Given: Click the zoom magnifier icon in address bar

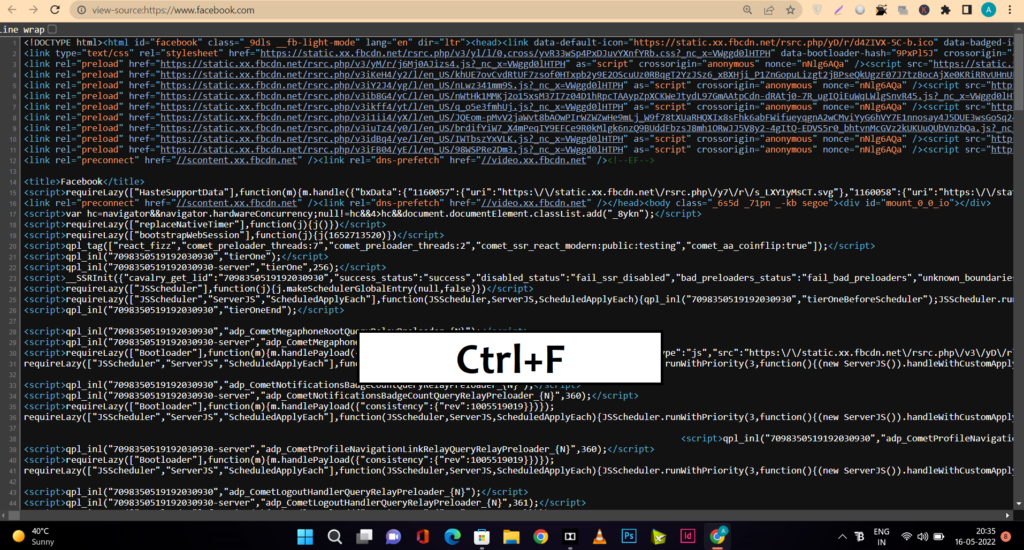Looking at the screenshot, I should tap(747, 10).
